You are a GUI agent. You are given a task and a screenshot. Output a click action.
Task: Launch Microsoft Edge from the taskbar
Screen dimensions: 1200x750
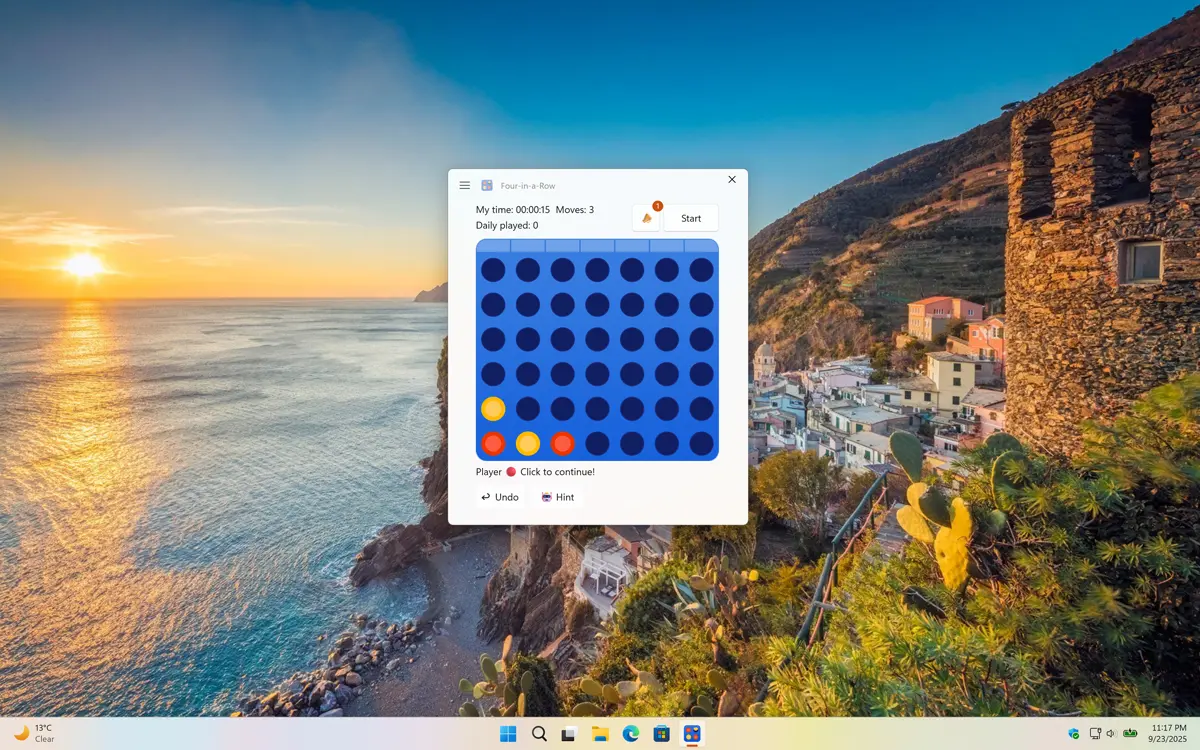click(x=631, y=734)
